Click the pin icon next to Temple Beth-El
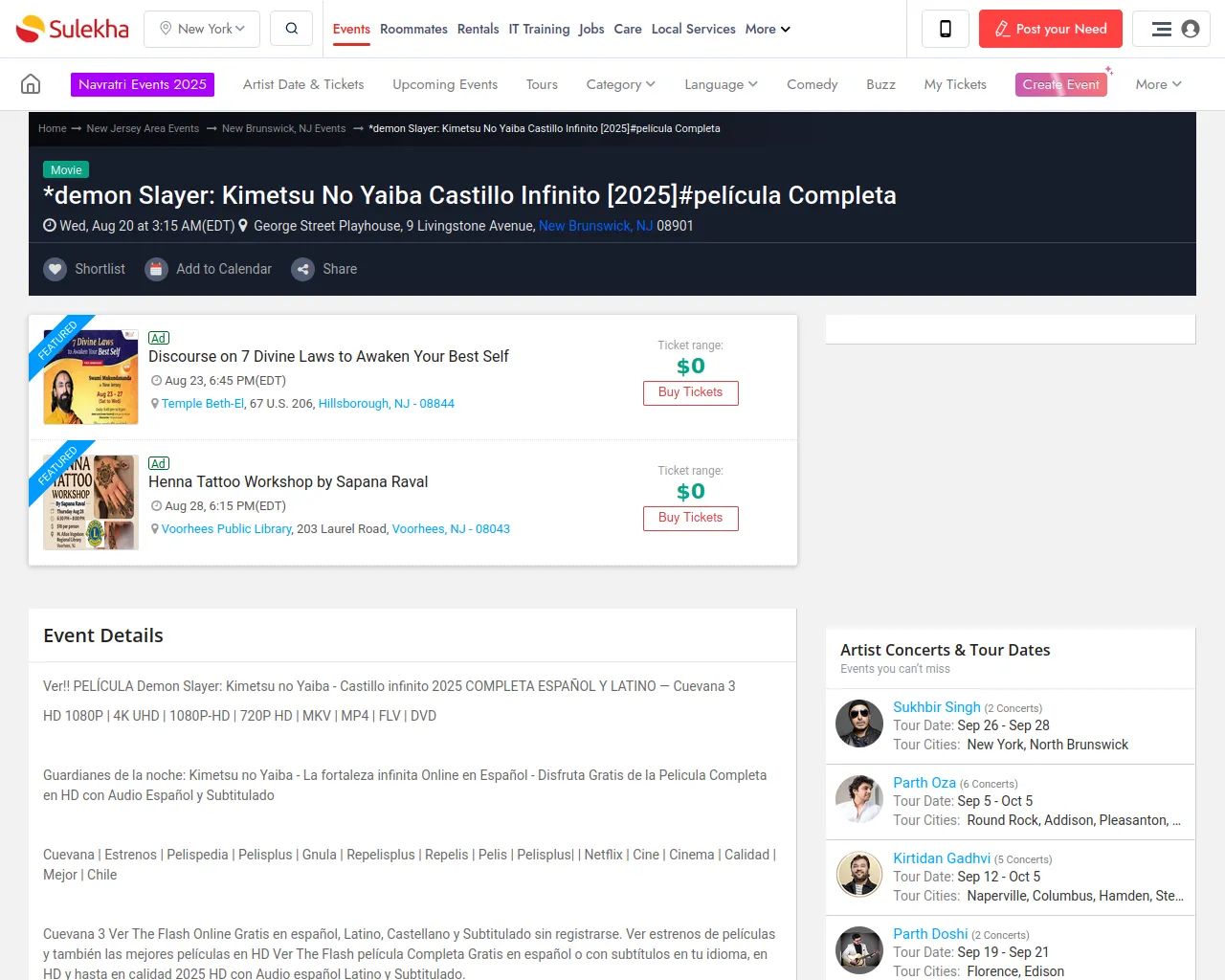This screenshot has width=1225, height=980. tap(155, 404)
